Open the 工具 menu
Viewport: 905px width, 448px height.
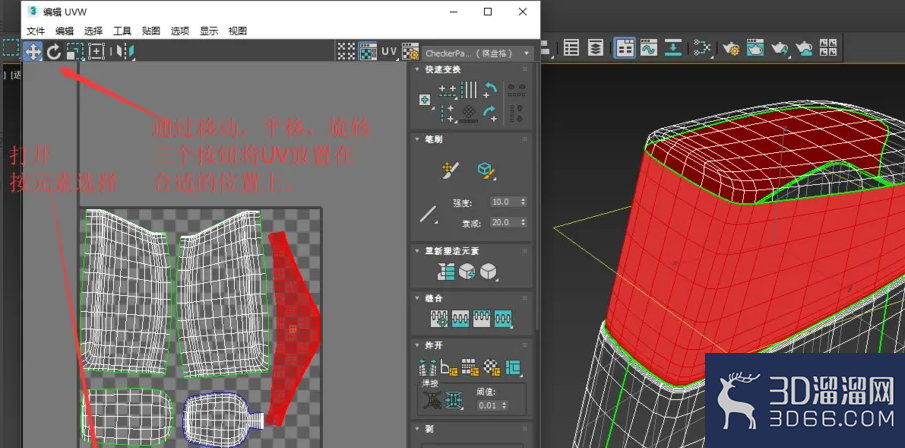122,31
